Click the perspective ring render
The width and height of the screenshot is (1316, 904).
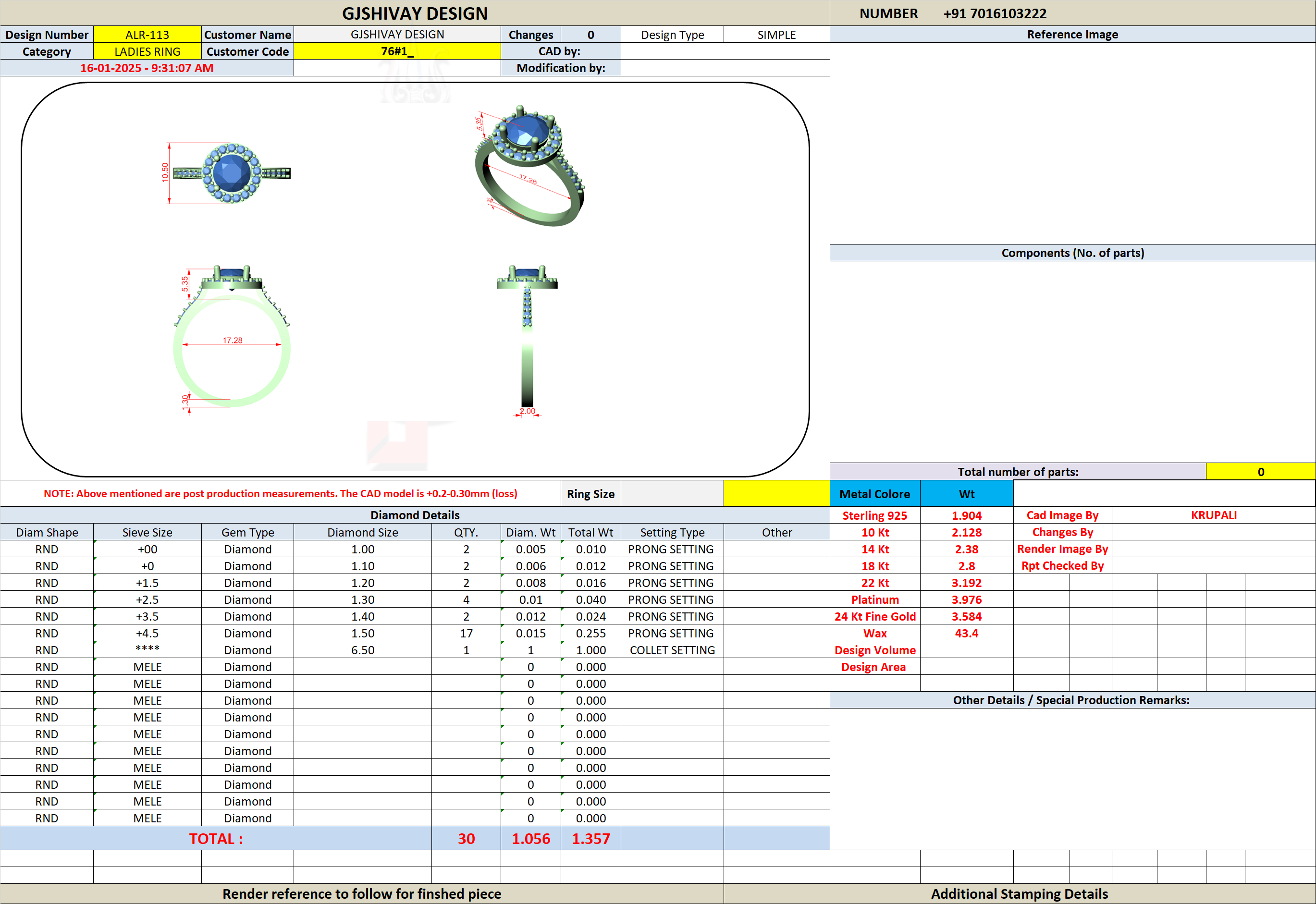[529, 165]
